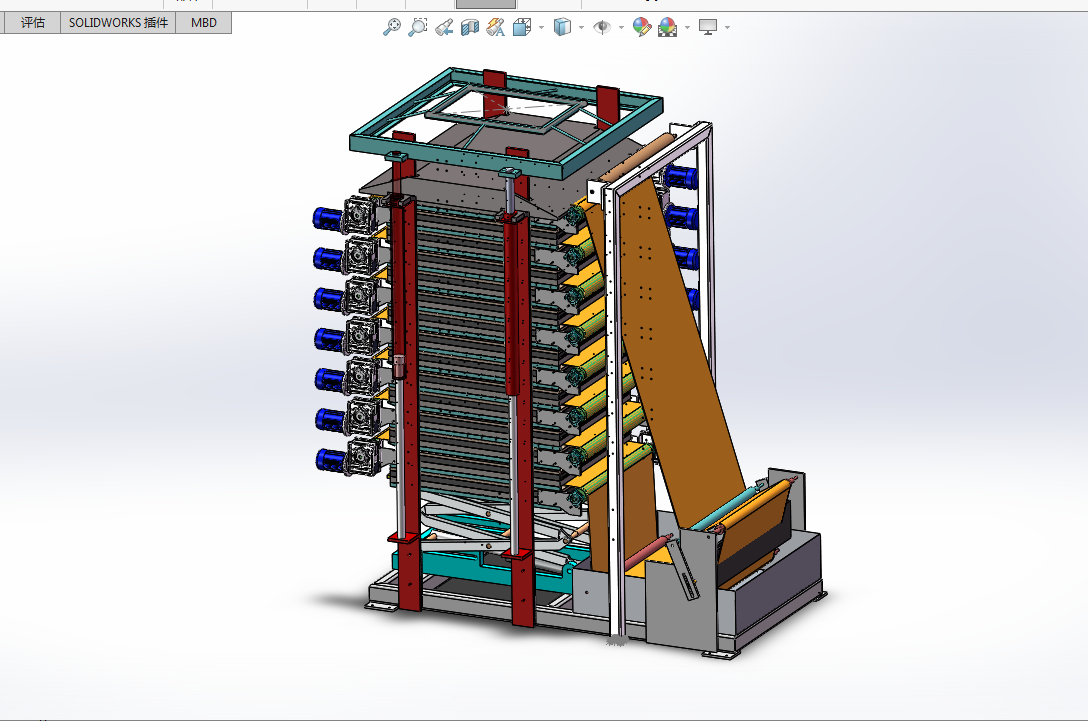Expand the View Orientation dropdown arrow
The height and width of the screenshot is (721, 1088).
point(541,28)
